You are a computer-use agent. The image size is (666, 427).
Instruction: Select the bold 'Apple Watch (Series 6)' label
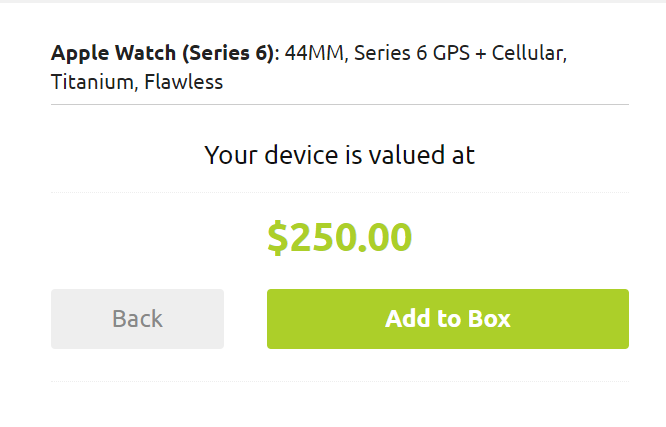point(165,52)
